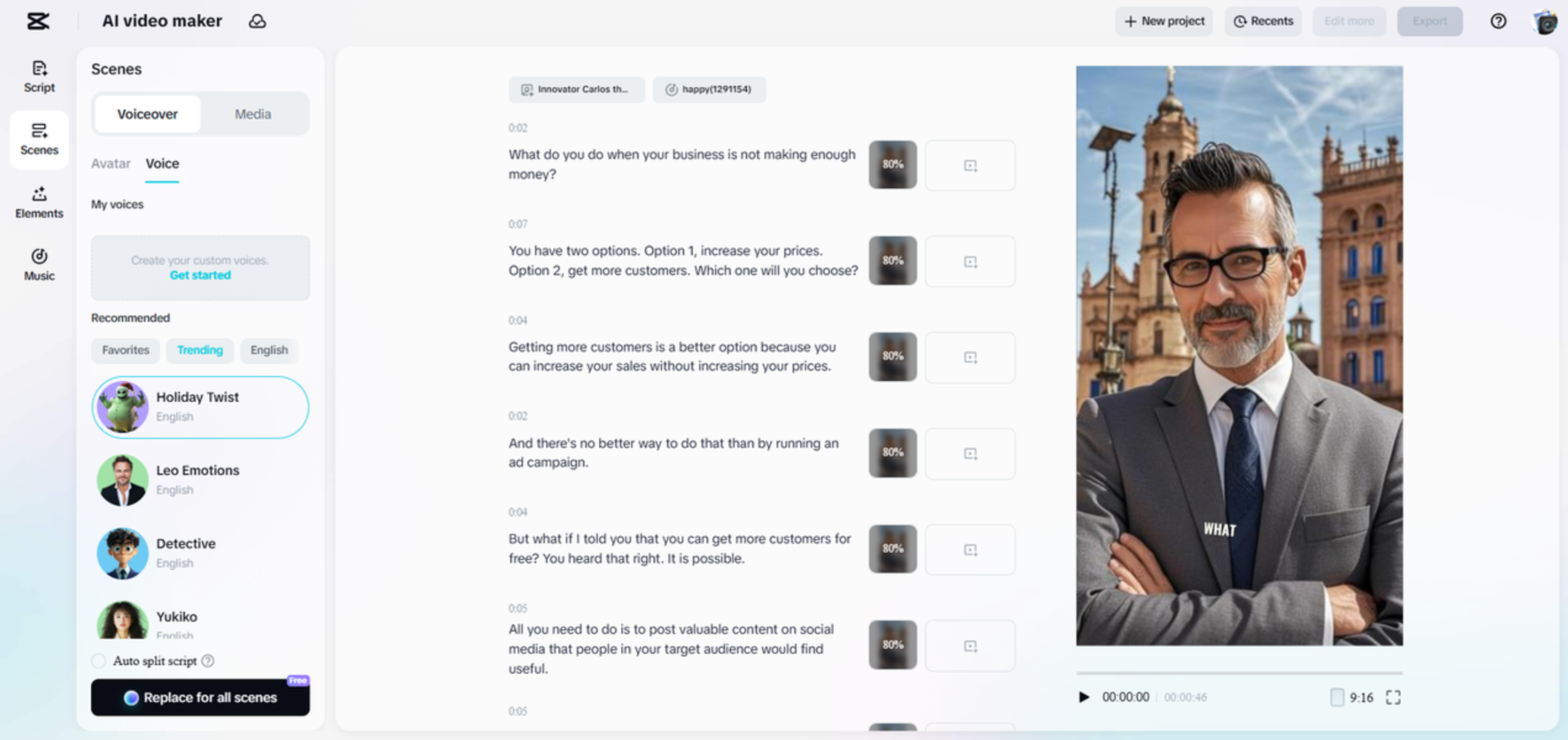Viewport: 1568px width, 740px height.
Task: Click the cloud upload icon beside AI video maker
Action: tap(258, 21)
